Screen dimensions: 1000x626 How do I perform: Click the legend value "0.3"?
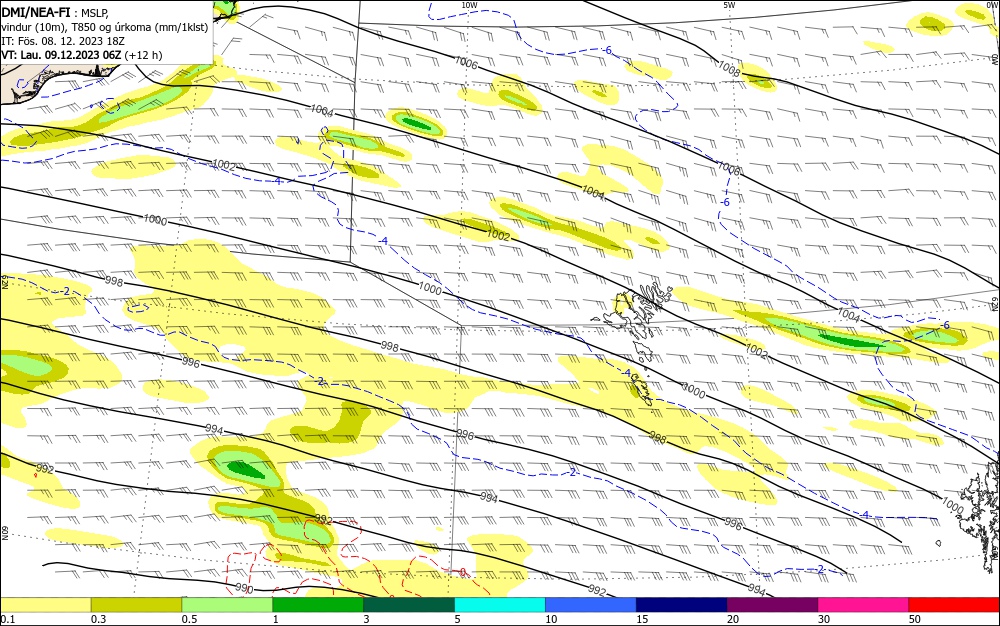tap(98, 619)
